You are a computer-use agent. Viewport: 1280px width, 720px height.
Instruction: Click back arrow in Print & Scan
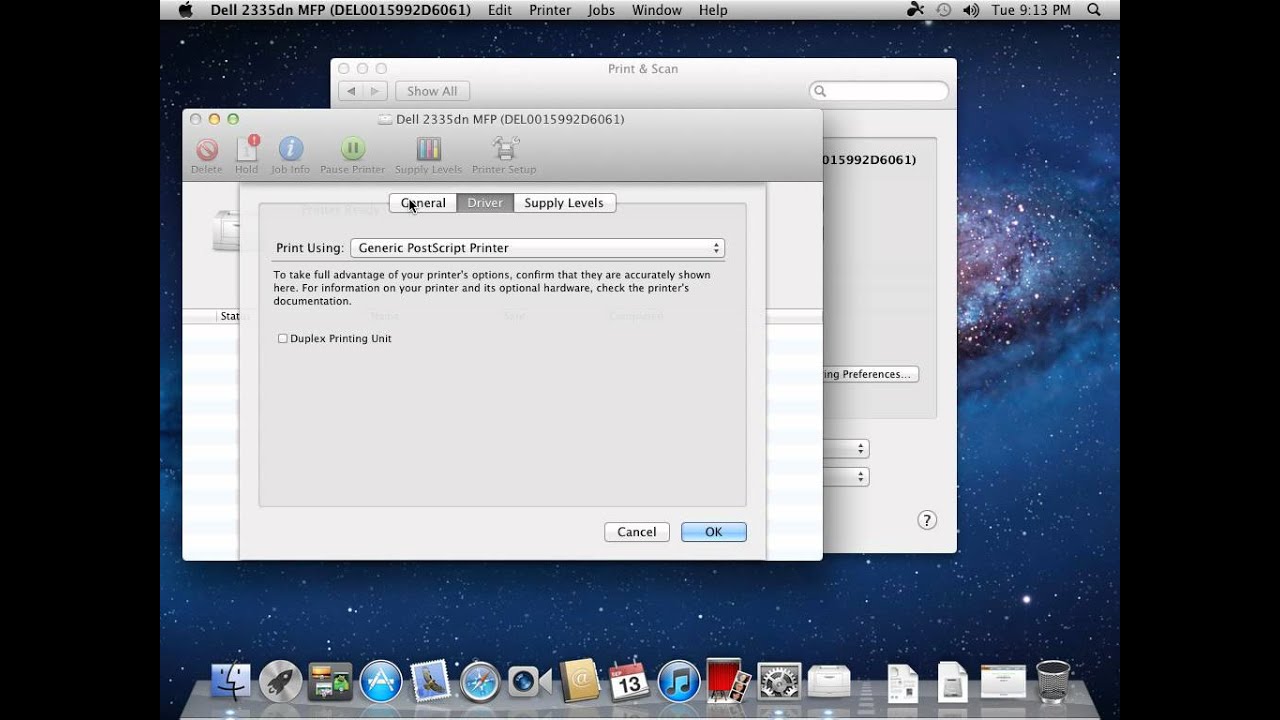tap(350, 91)
